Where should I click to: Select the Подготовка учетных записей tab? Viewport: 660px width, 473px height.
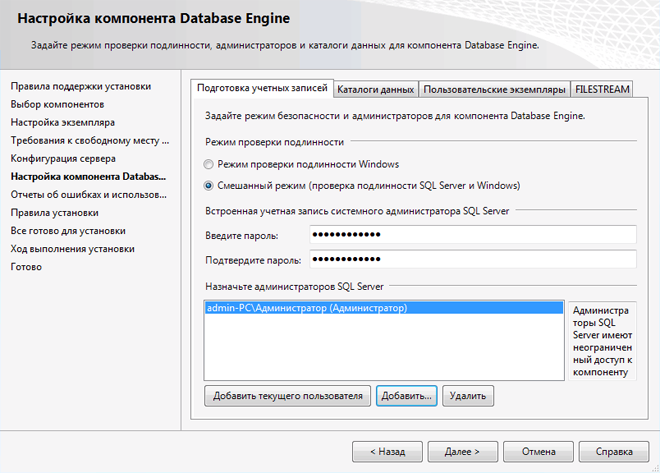click(260, 88)
